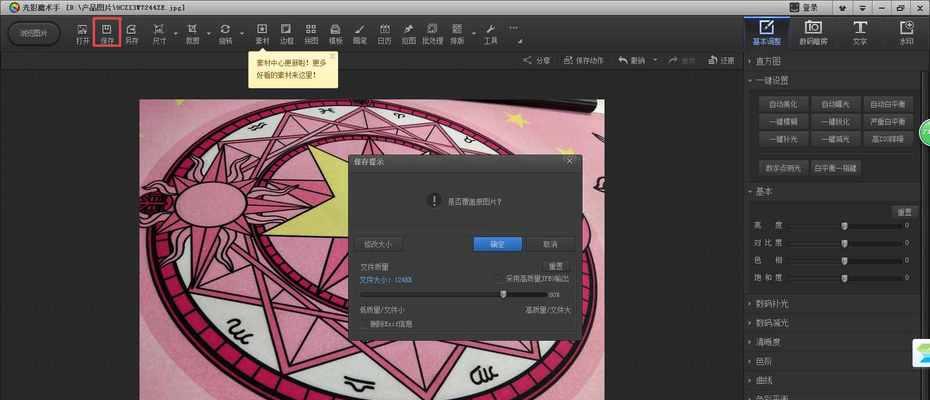The width and height of the screenshot is (930, 400).
Task: Open the 拼图 (Collage) tool
Action: (311, 34)
